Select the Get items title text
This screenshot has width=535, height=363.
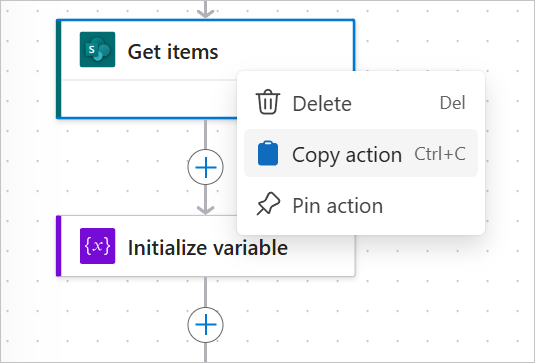pos(173,52)
